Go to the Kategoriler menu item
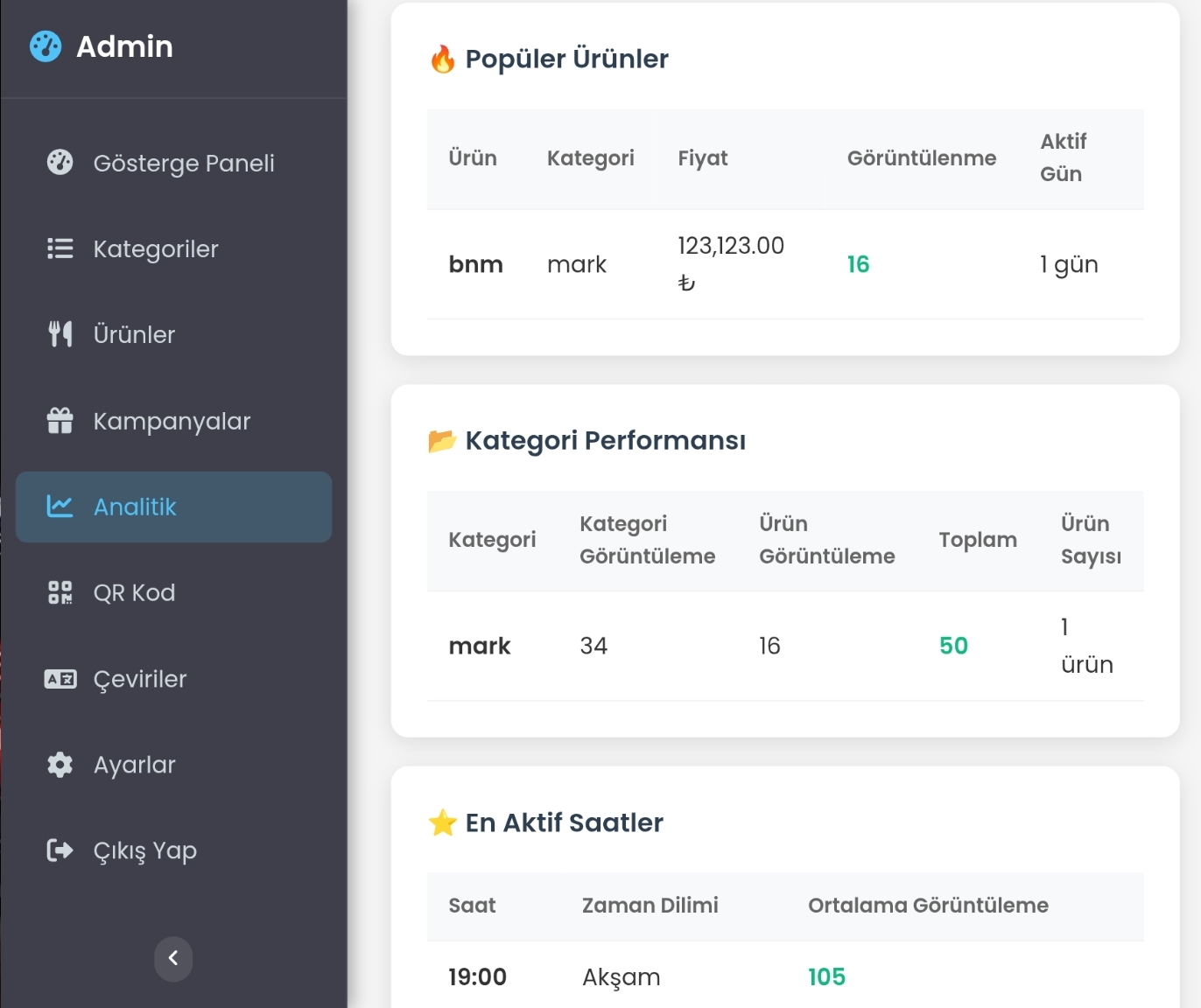 click(173, 248)
